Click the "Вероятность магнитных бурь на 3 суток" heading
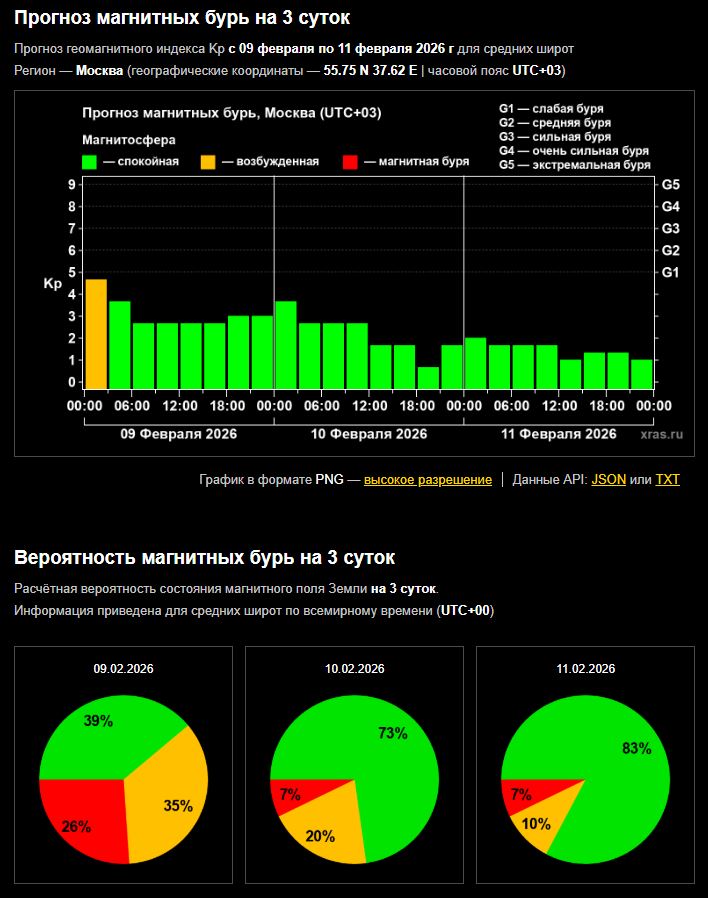The image size is (708, 898). (204, 557)
